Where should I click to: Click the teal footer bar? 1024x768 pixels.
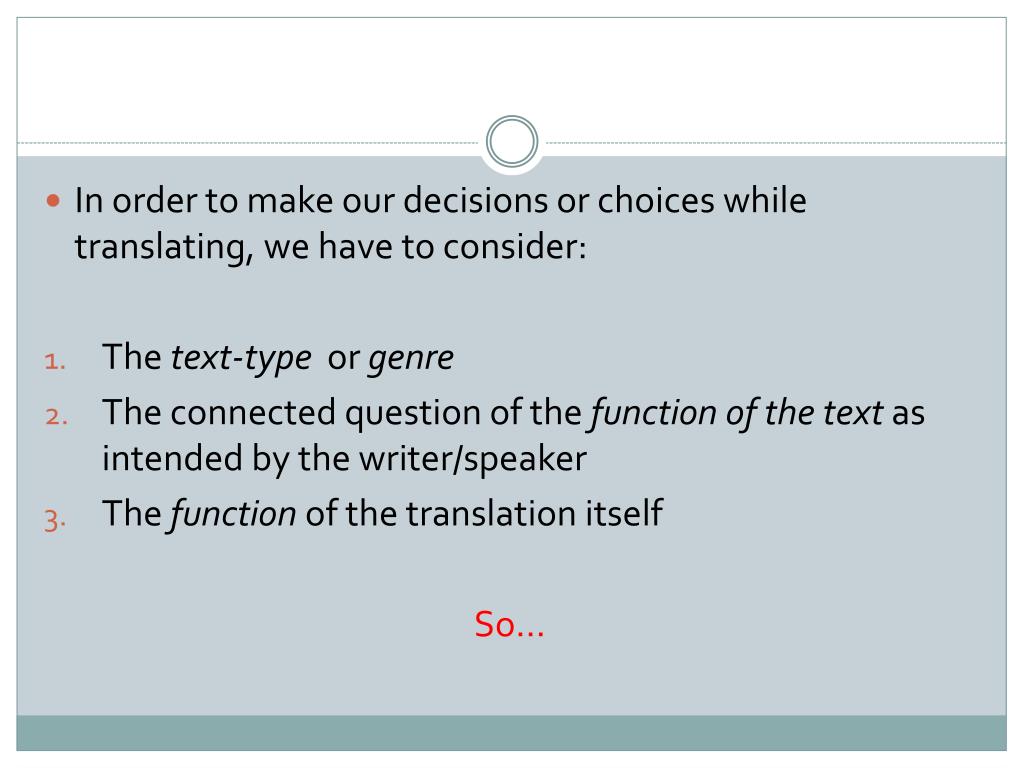coord(511,733)
